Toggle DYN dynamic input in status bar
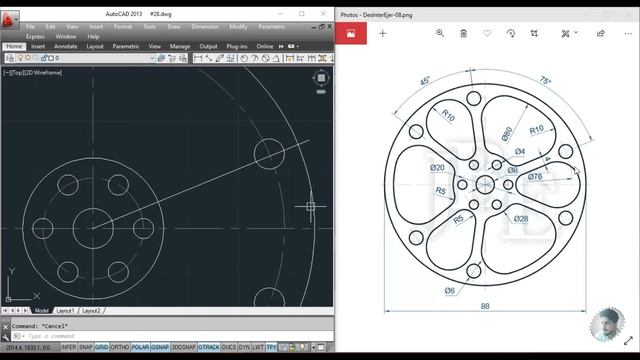The image size is (640, 360). point(244,347)
